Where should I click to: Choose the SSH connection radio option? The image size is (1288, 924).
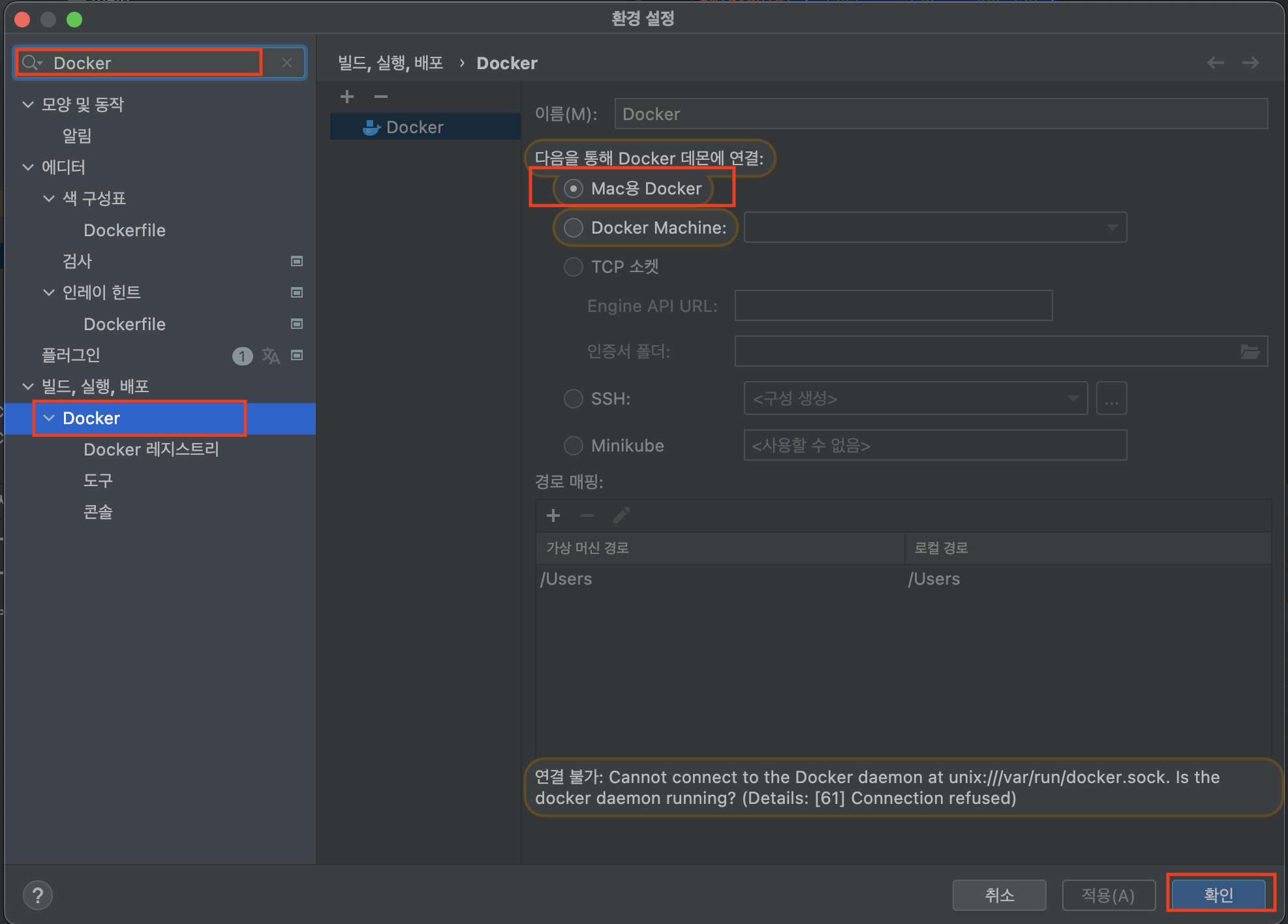coord(573,399)
